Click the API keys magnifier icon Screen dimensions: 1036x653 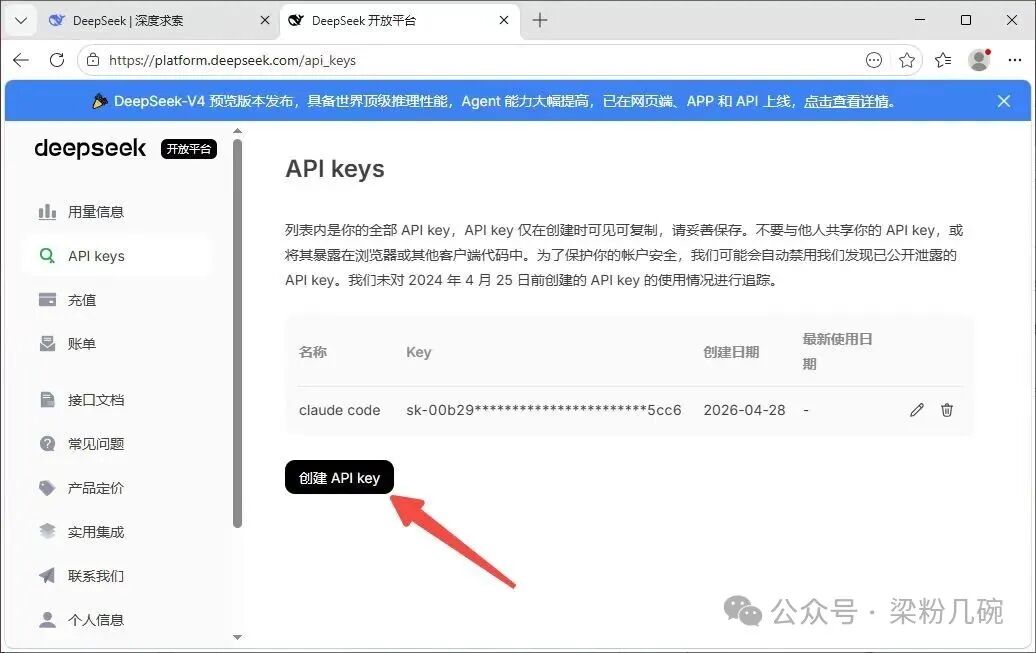click(x=47, y=256)
